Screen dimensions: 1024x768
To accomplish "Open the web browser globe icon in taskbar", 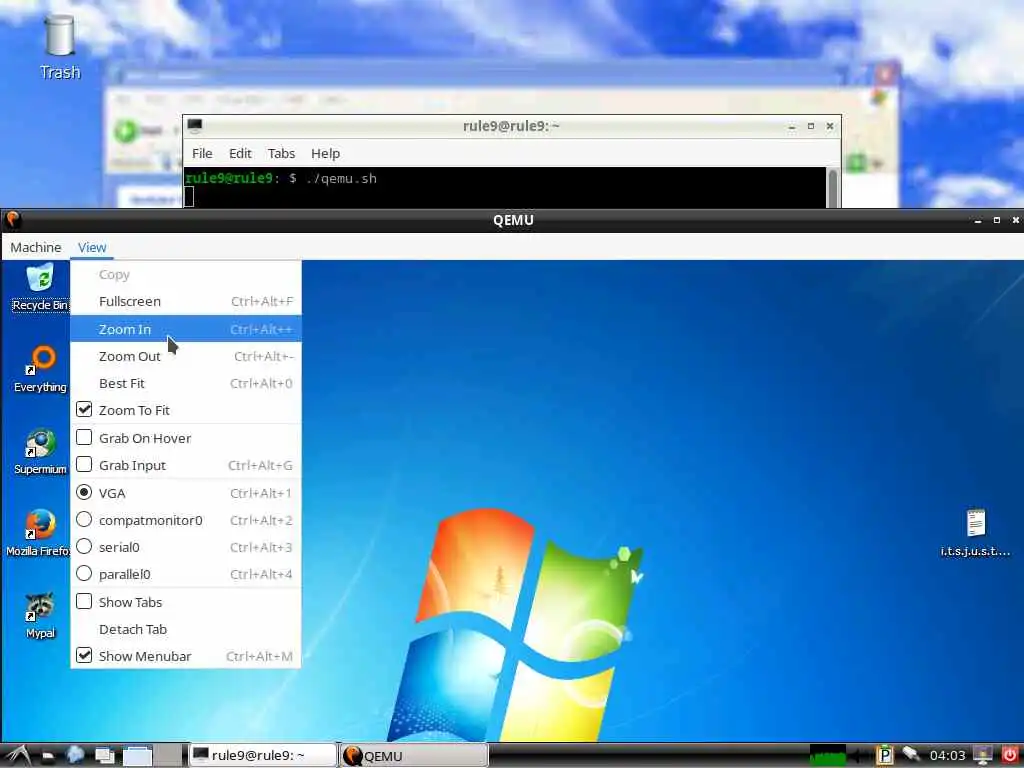I will 75,755.
